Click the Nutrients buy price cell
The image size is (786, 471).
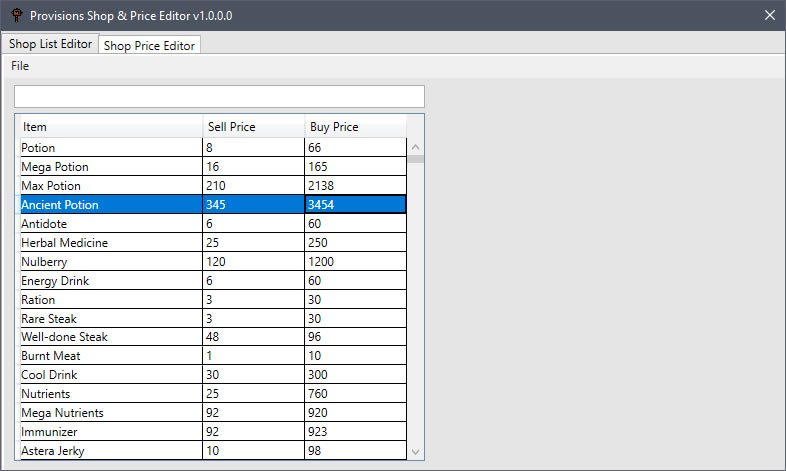point(355,394)
